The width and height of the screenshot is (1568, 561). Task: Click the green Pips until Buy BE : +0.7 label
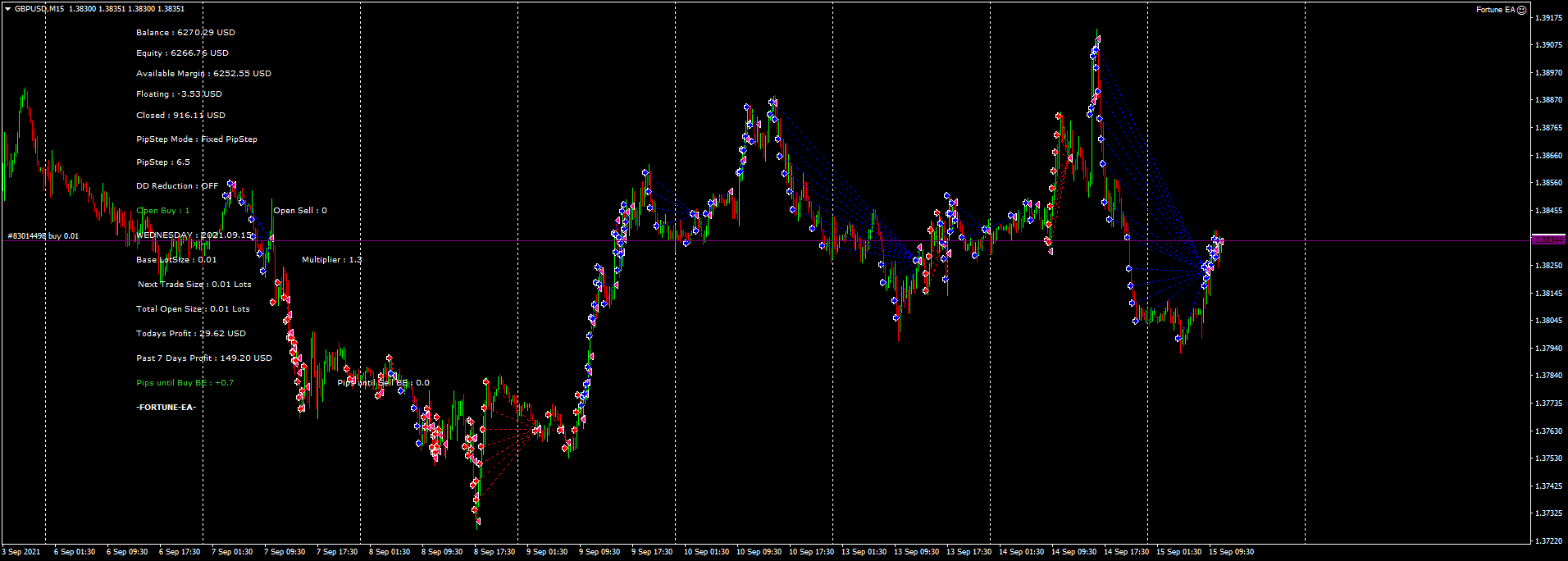185,383
